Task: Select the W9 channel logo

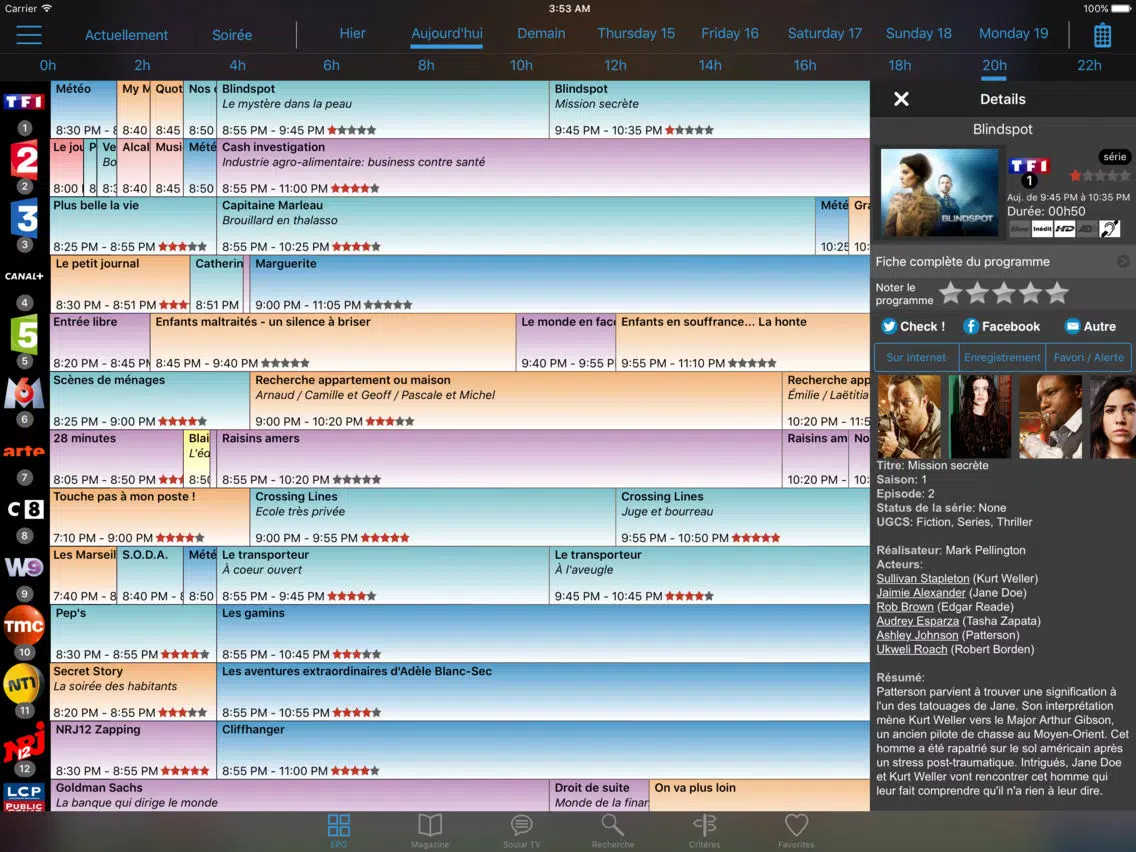Action: click(24, 567)
